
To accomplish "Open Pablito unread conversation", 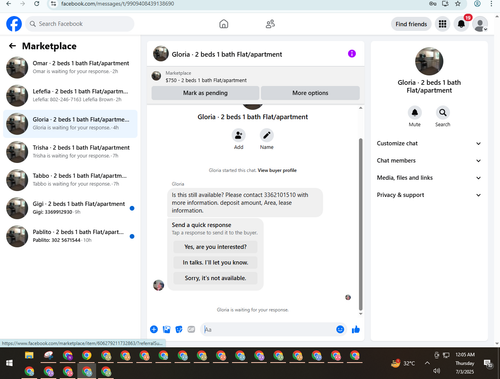I will [70, 236].
